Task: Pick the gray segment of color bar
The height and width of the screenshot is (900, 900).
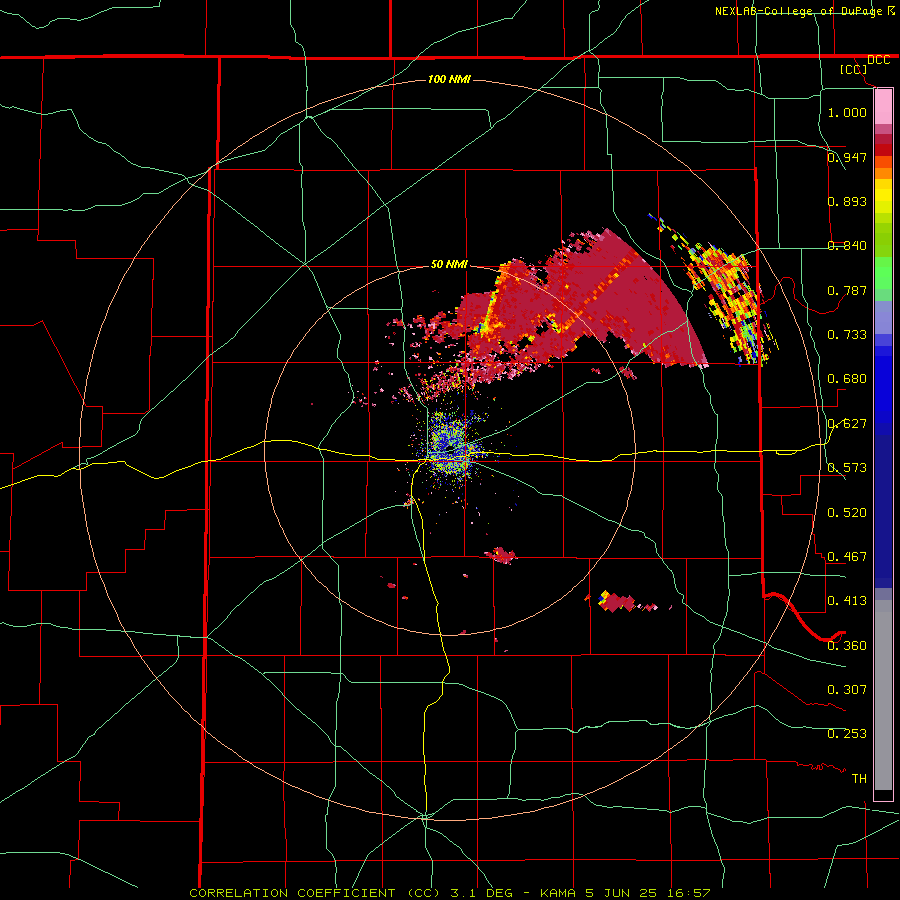Action: [883, 695]
